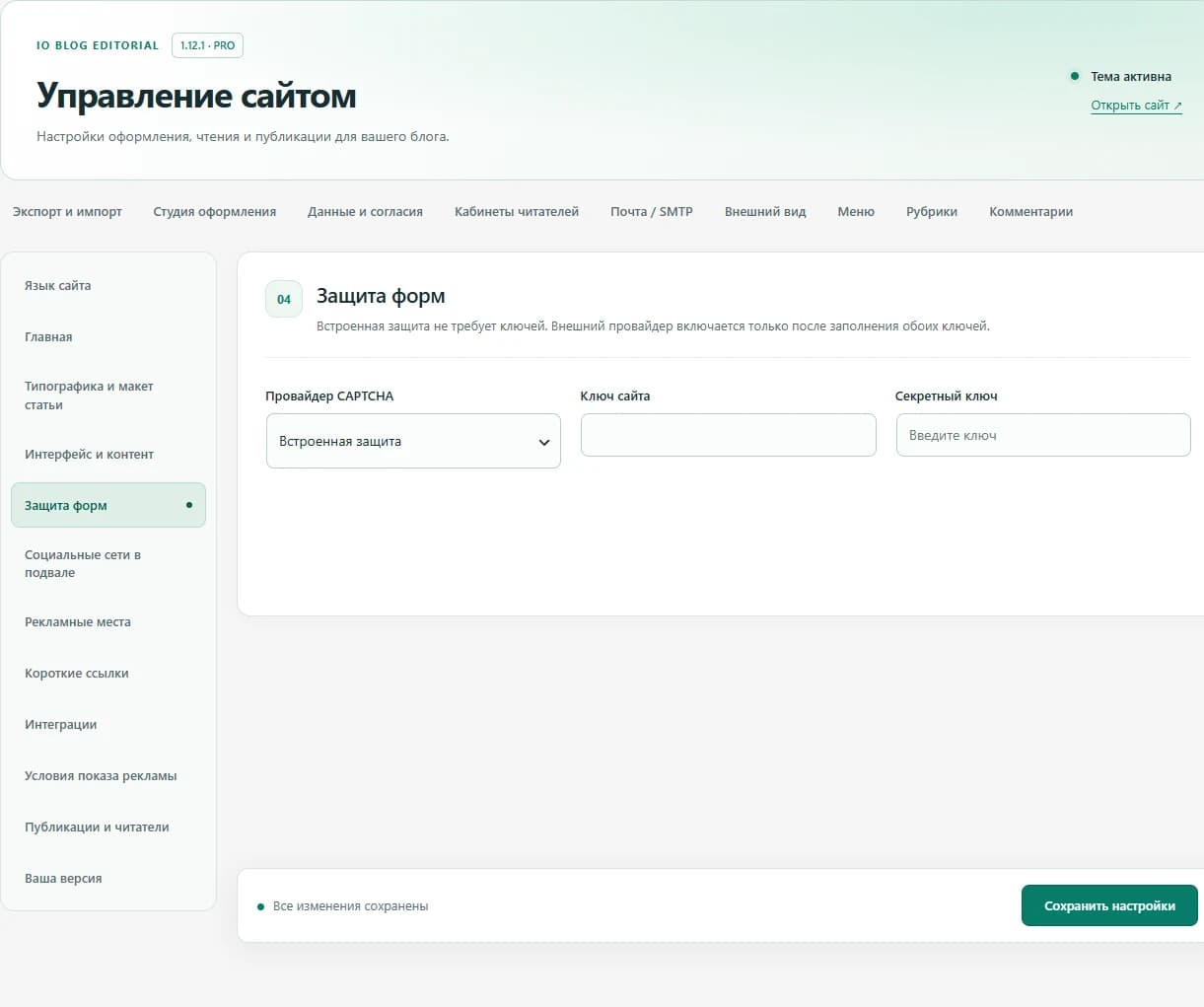Open the Открыть сайт link

click(1136, 106)
